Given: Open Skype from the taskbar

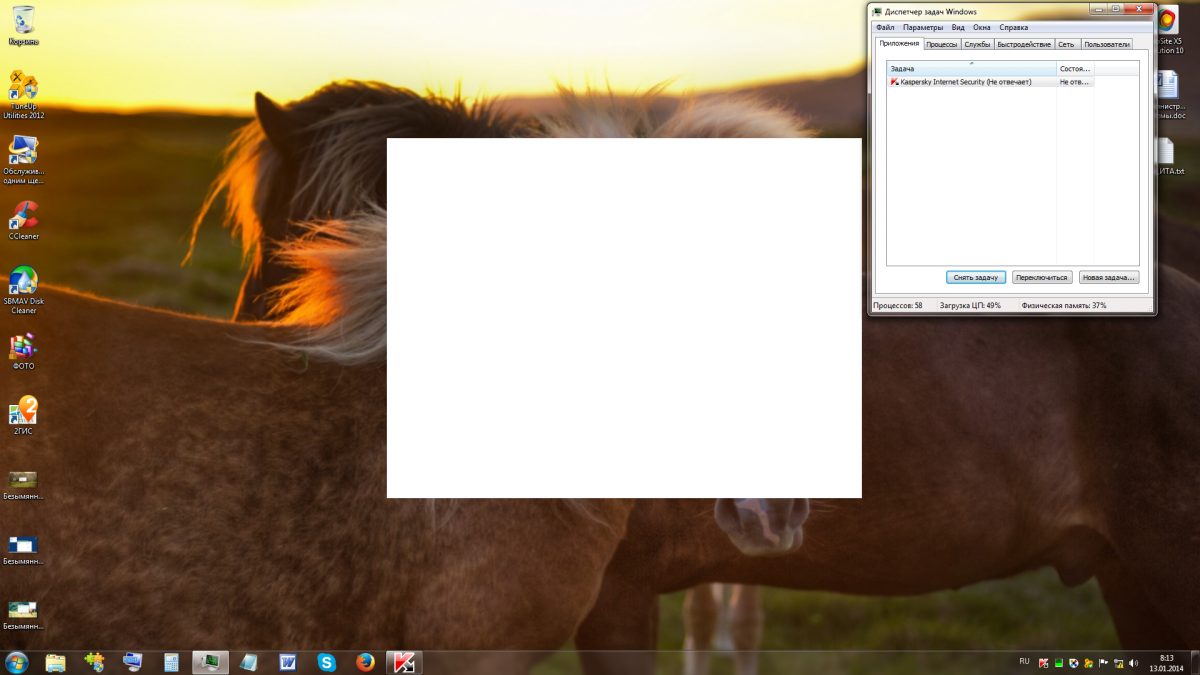Looking at the screenshot, I should click(x=327, y=662).
